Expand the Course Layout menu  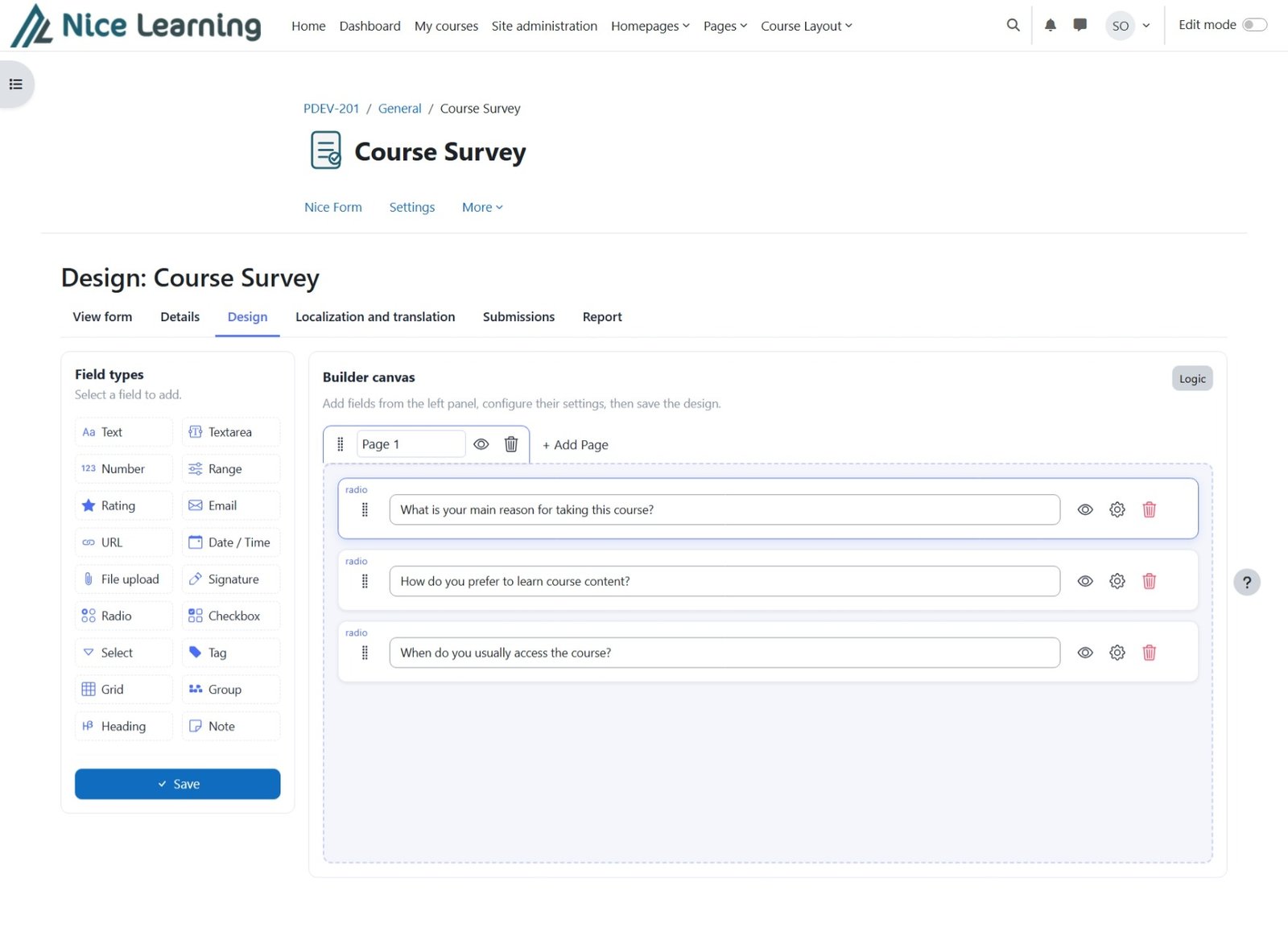click(807, 26)
